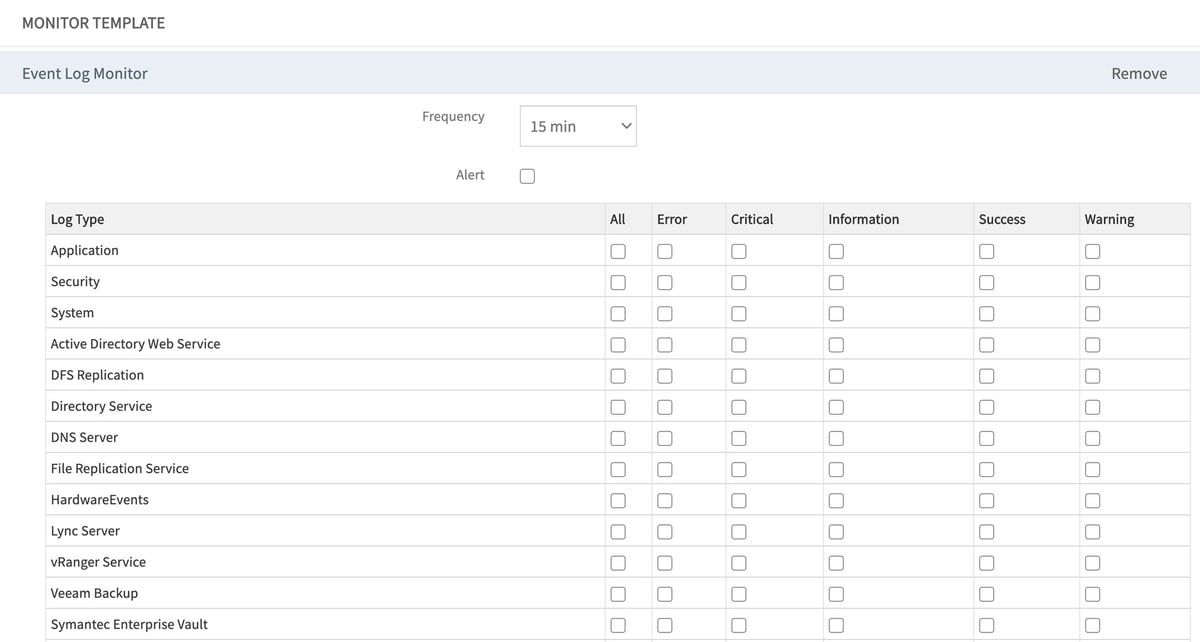Check Warning for Security log
The height and width of the screenshot is (642, 1200).
click(1093, 282)
